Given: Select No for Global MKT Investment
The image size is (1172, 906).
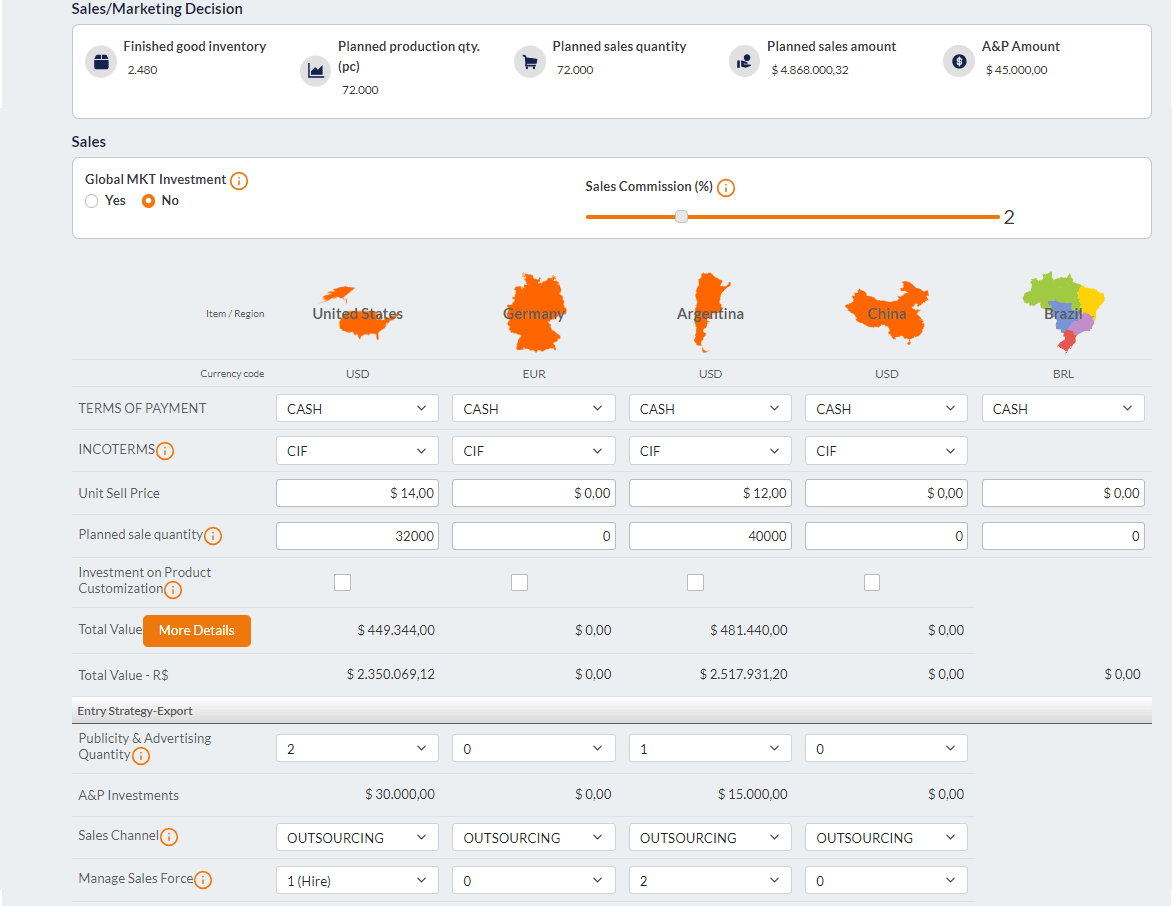Looking at the screenshot, I should 149,201.
